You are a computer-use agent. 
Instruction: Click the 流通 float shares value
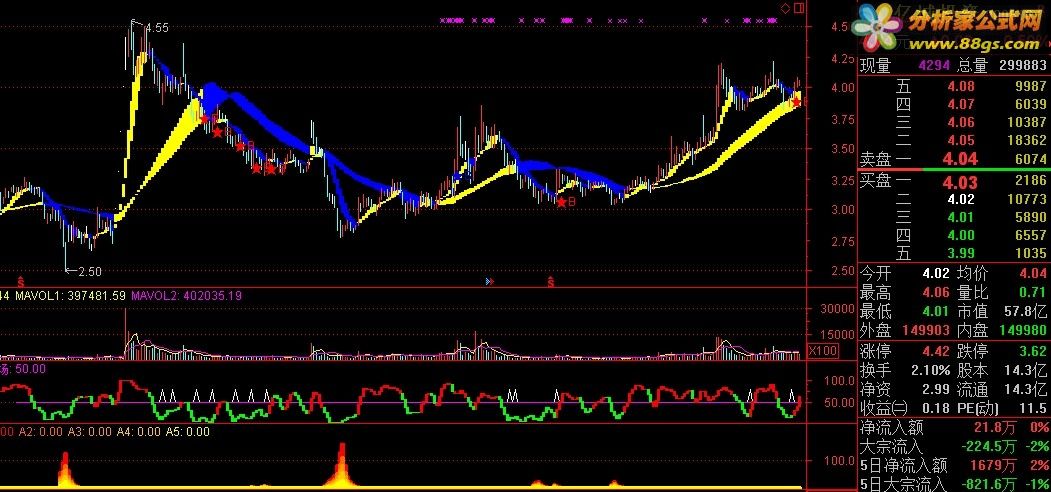click(1025, 389)
